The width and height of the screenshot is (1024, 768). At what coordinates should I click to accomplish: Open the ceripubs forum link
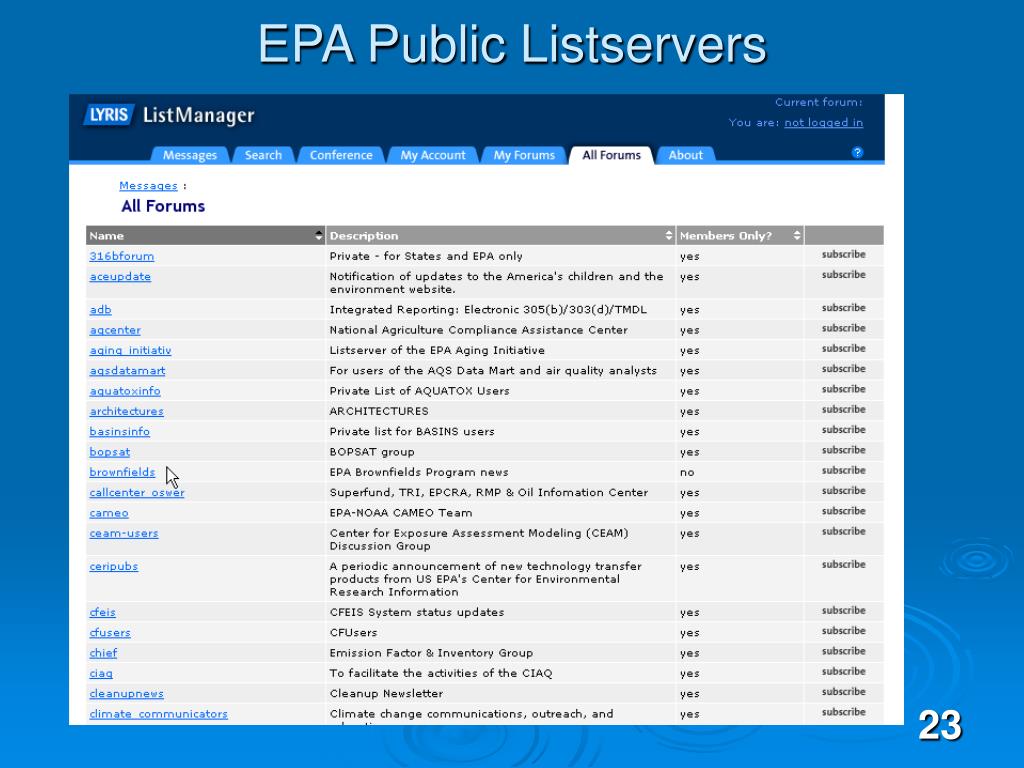(114, 567)
